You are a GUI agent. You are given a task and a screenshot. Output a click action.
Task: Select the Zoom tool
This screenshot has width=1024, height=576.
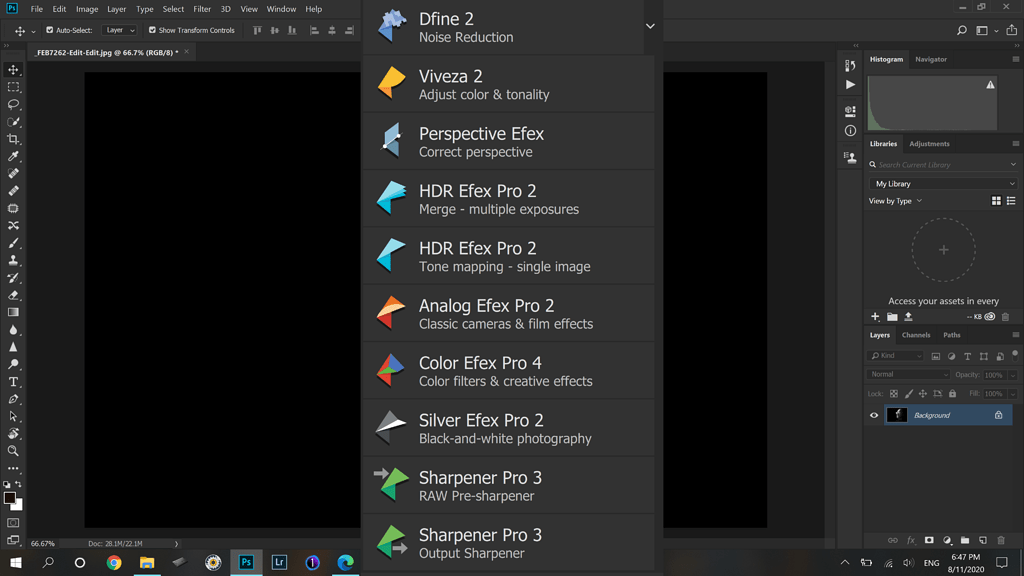[13, 452]
